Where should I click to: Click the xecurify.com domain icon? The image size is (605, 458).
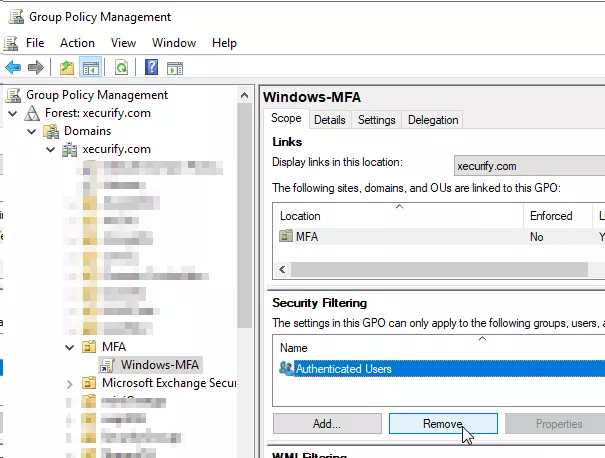click(x=69, y=149)
